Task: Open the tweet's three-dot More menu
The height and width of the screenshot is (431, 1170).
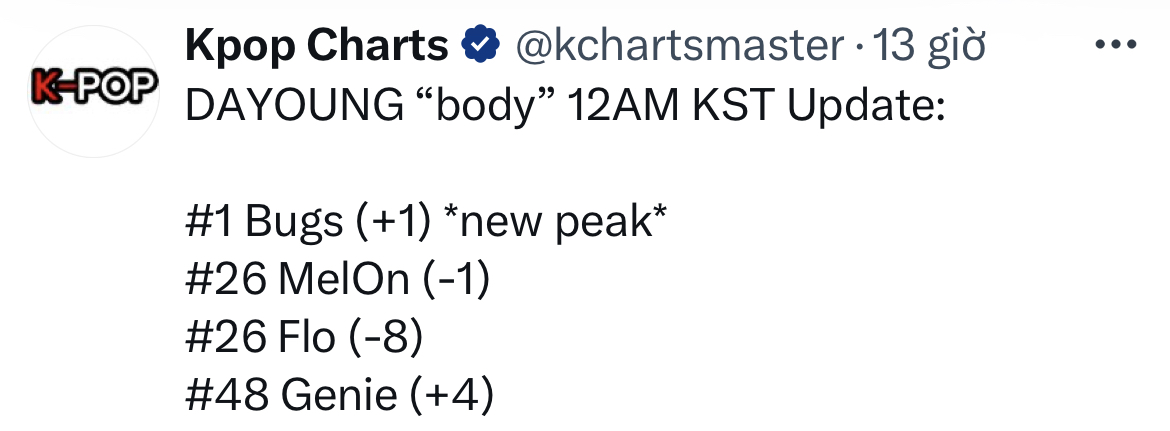Action: pyautogui.click(x=1119, y=45)
